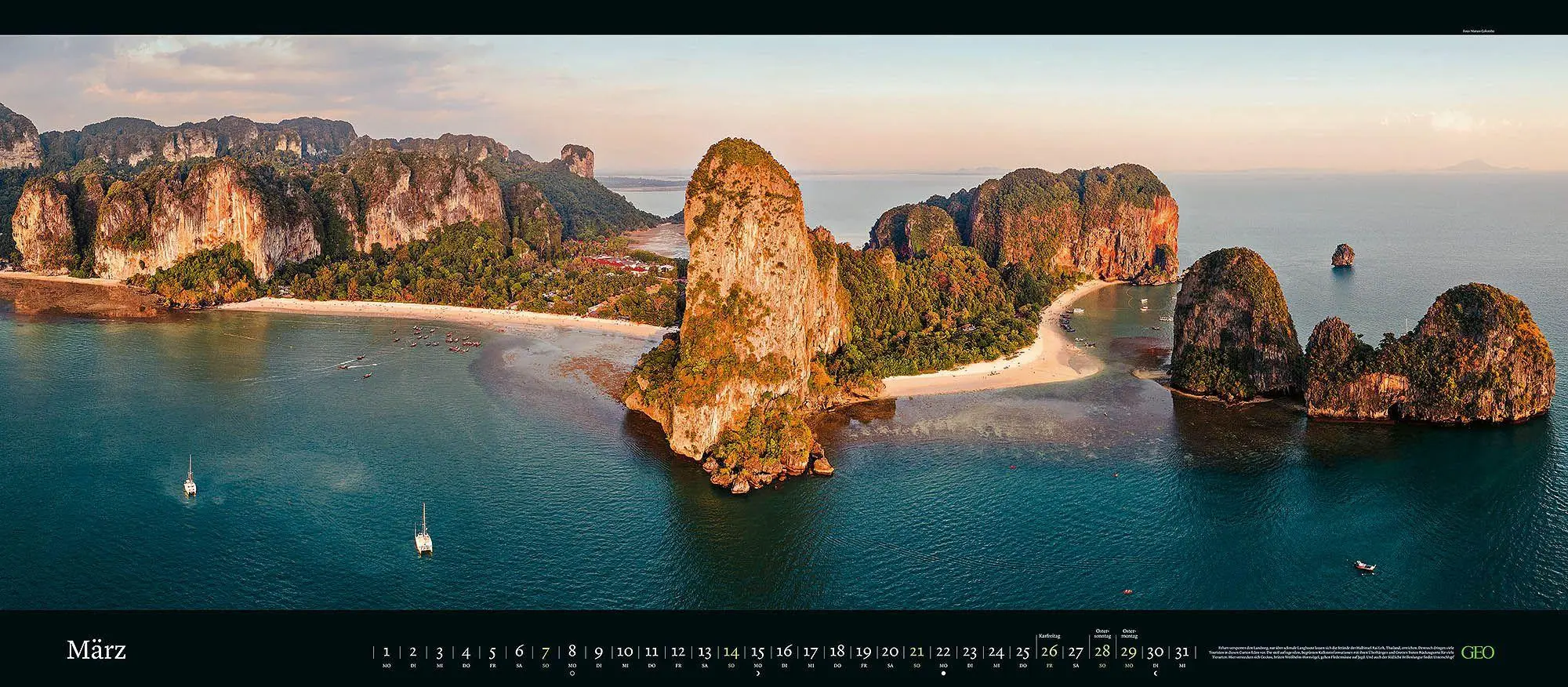
Task: Select date 16 in the calendar strip
Action: (x=784, y=651)
